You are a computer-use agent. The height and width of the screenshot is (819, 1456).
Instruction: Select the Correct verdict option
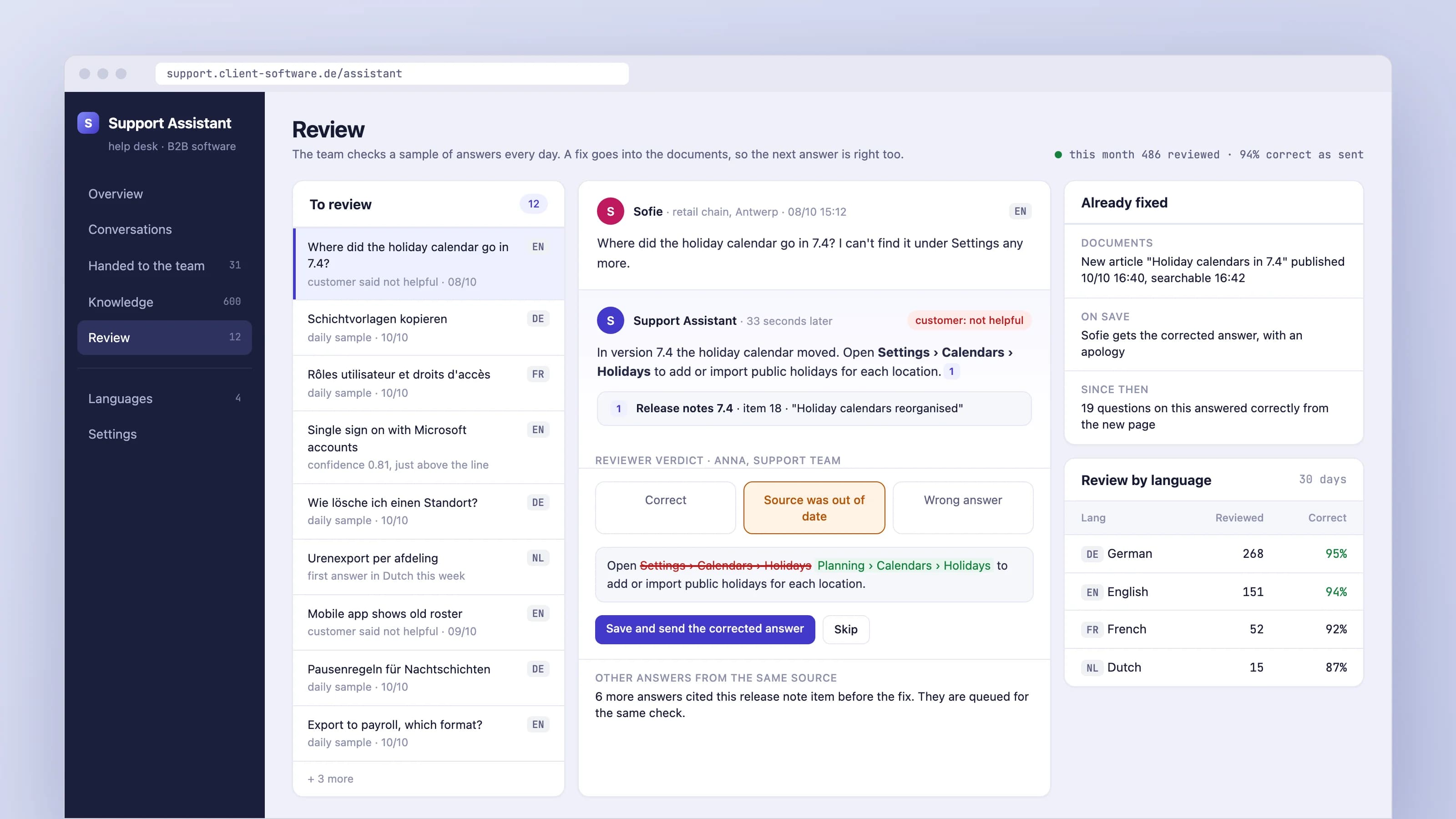(665, 508)
